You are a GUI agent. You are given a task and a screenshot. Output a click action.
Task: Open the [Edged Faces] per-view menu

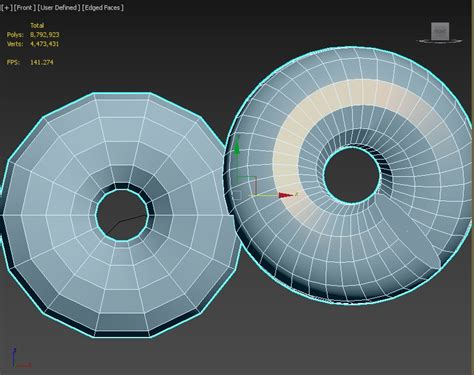[x=103, y=7]
